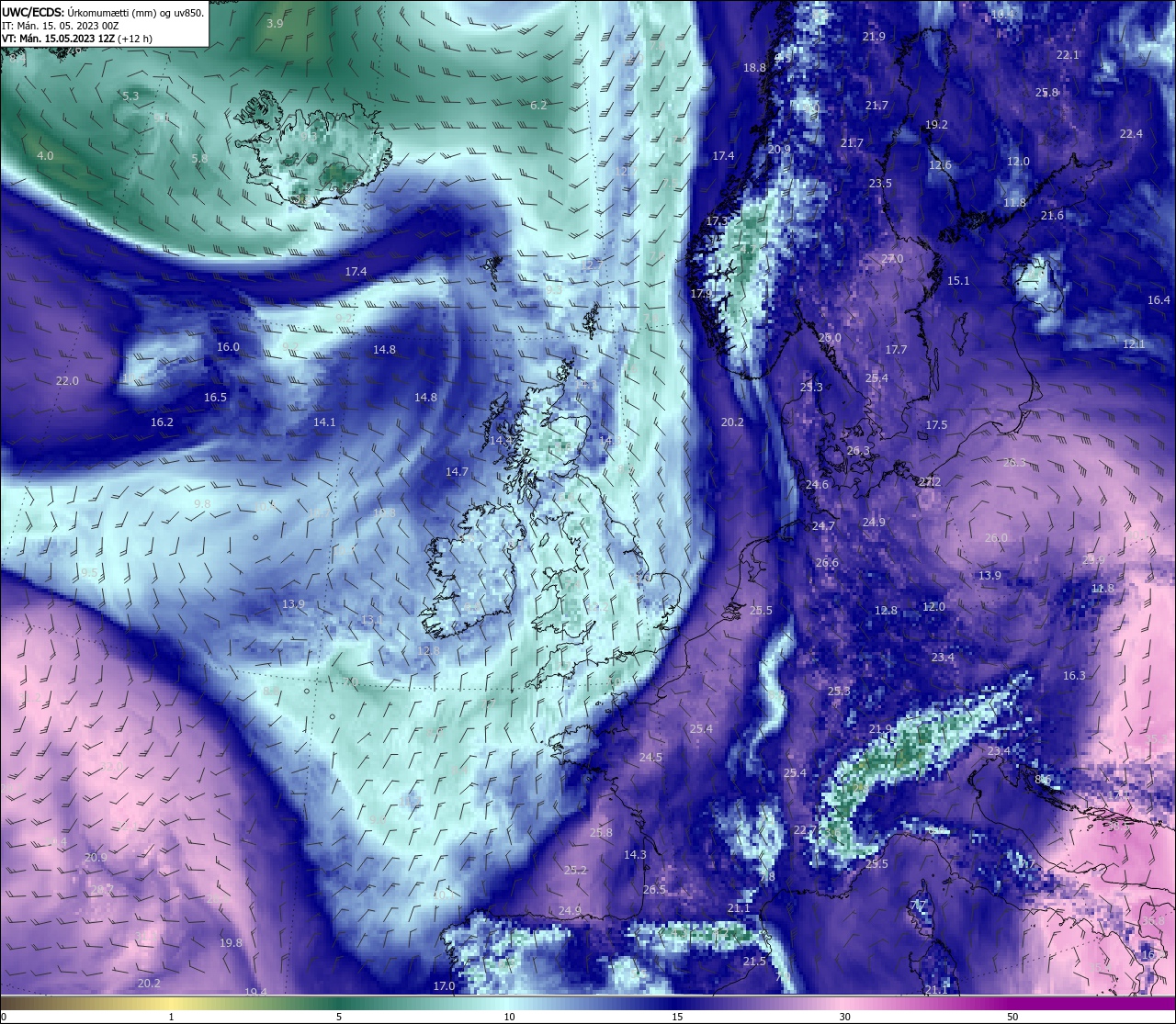1176x1024 pixels.
Task: Click the '16.0' value in the Atlantic
Action: coord(228,347)
